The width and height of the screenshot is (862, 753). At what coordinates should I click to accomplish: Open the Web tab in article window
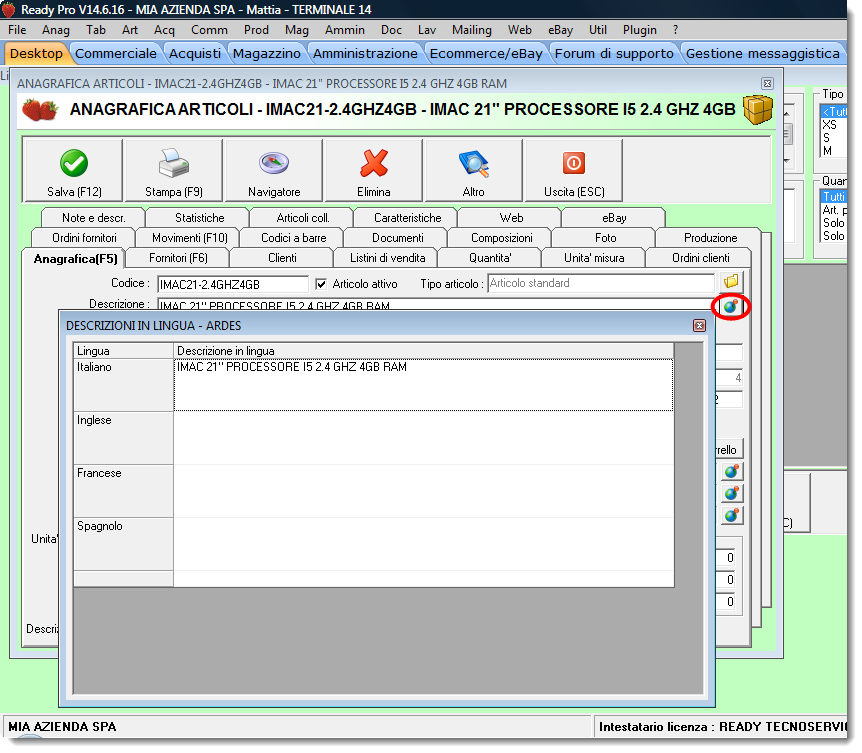tap(511, 218)
